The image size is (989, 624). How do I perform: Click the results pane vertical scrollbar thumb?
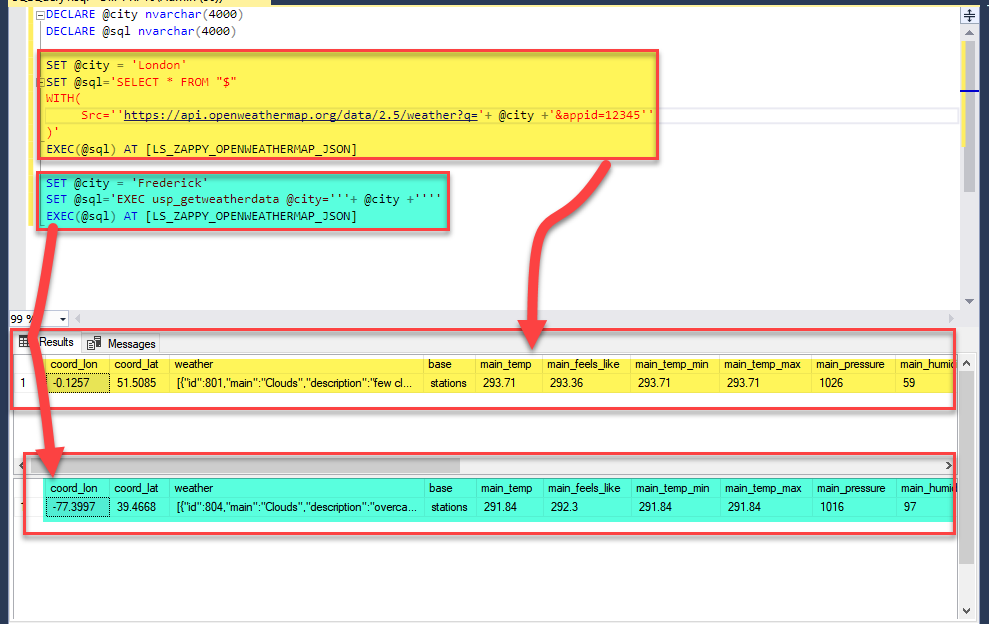click(966, 467)
